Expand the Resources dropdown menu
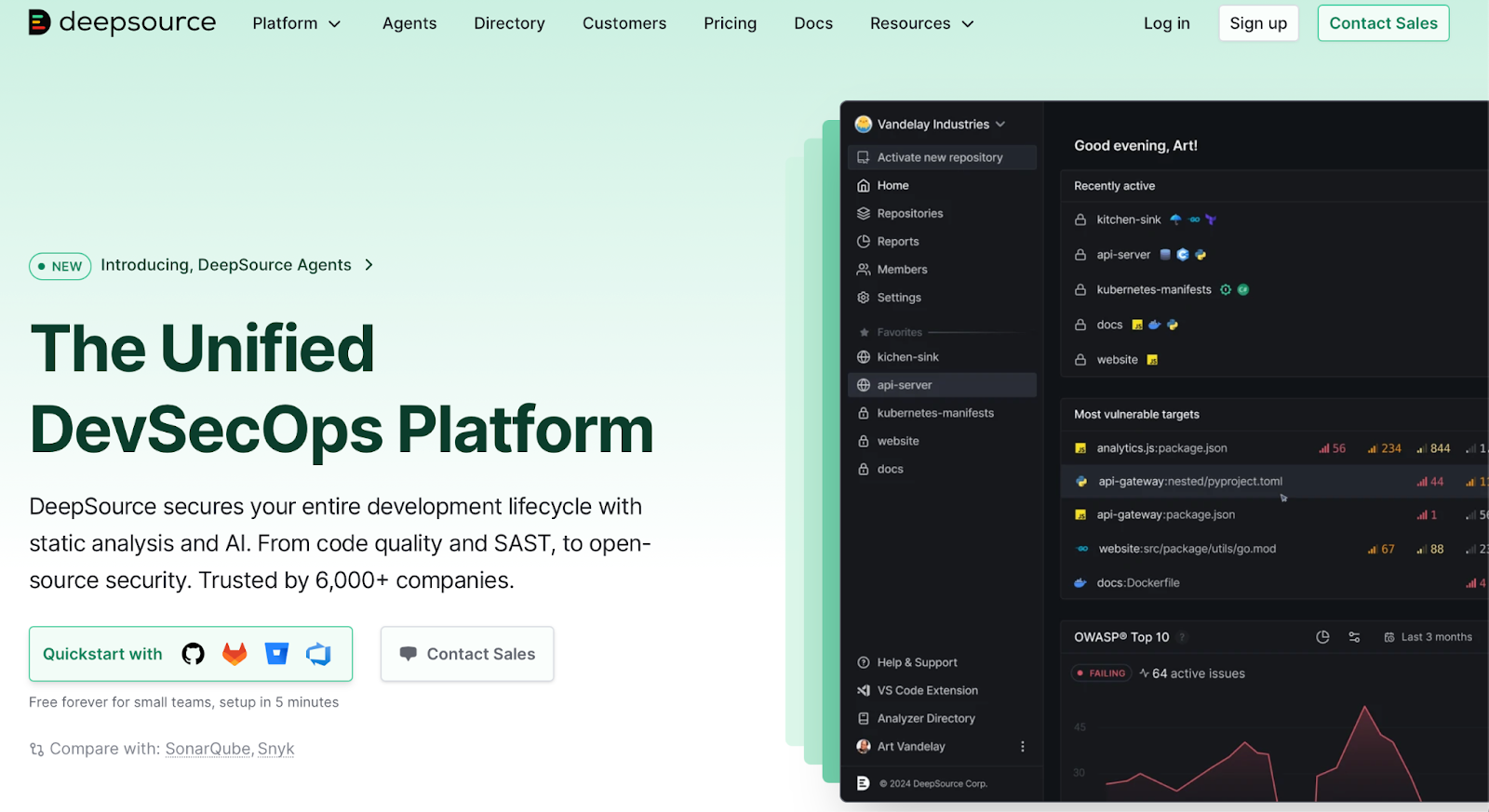The width and height of the screenshot is (1489, 812). pyautogui.click(x=922, y=23)
